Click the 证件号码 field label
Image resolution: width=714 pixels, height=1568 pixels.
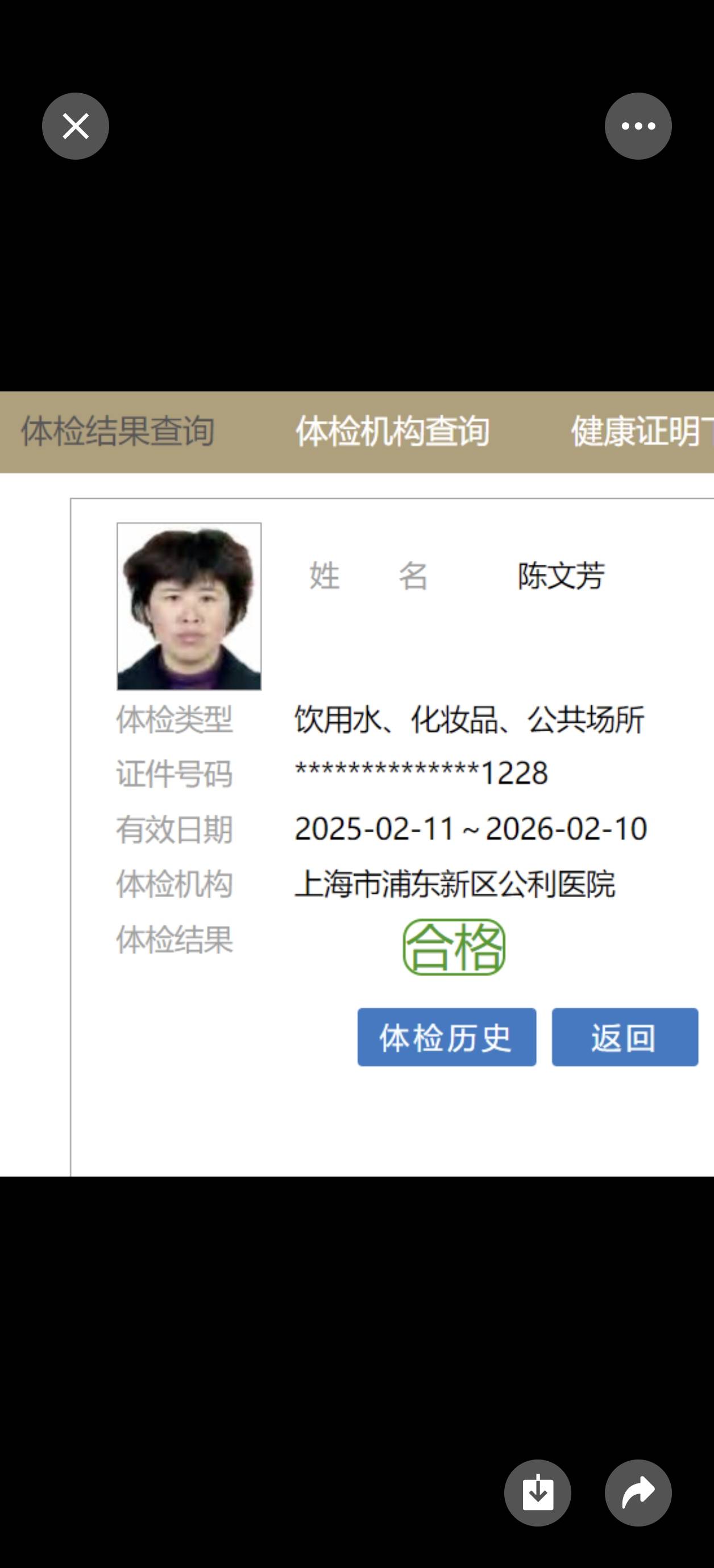pyautogui.click(x=174, y=774)
